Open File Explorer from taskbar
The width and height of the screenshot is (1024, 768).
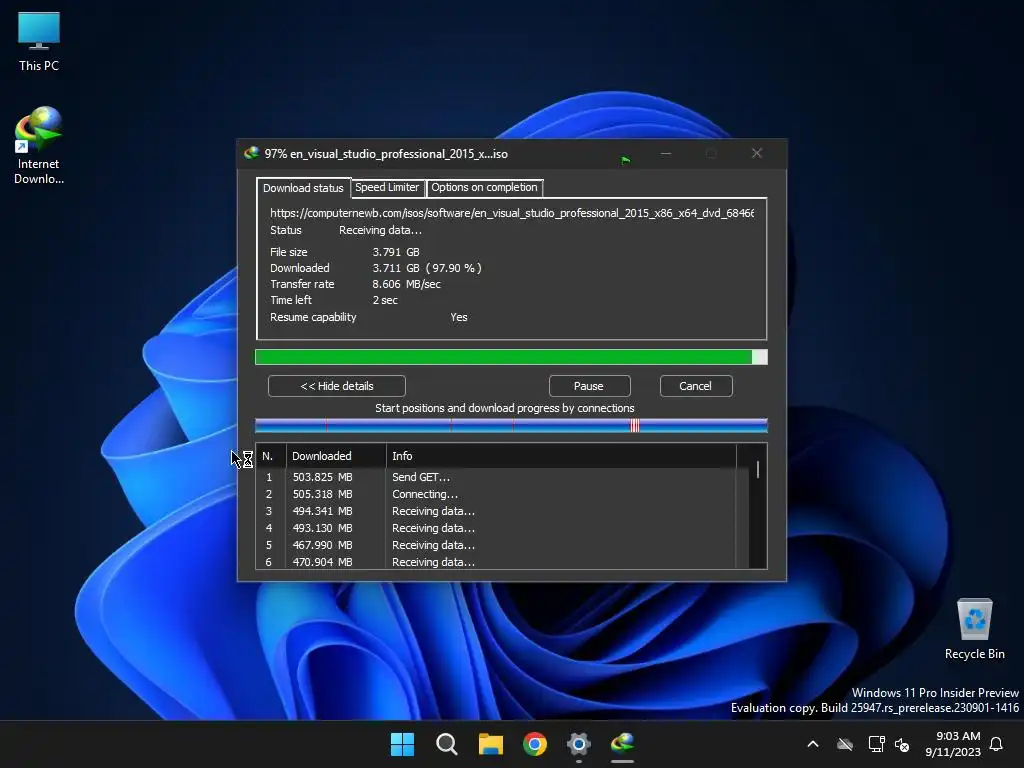pos(490,744)
